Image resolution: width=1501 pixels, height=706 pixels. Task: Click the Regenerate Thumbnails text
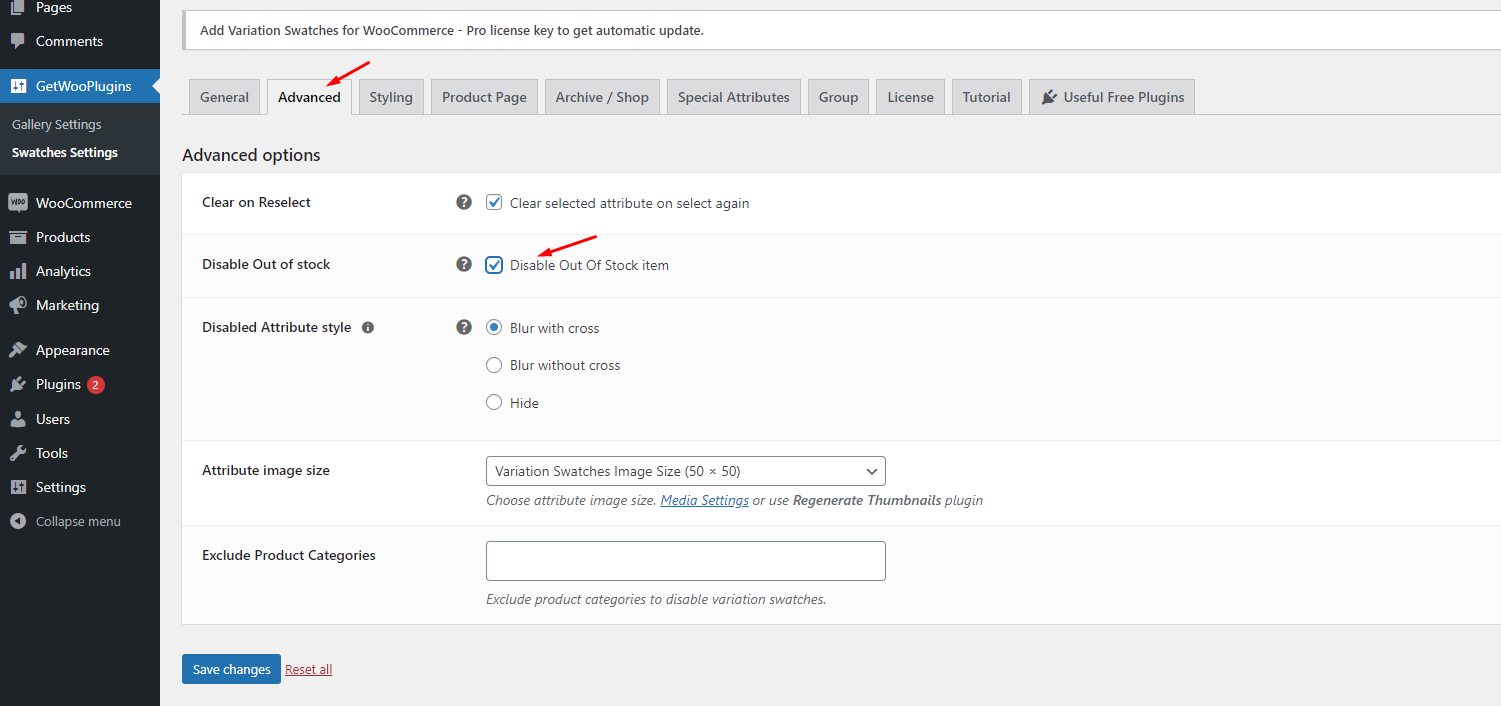pos(867,500)
